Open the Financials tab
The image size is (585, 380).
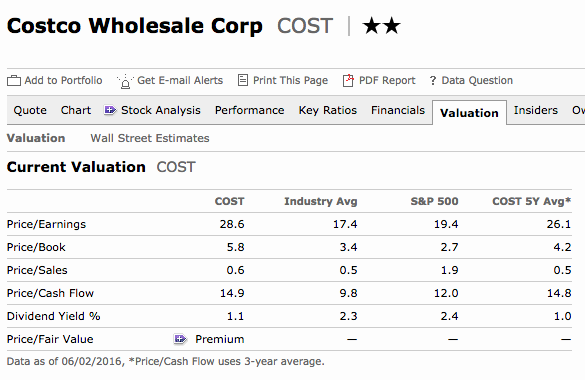tap(398, 110)
